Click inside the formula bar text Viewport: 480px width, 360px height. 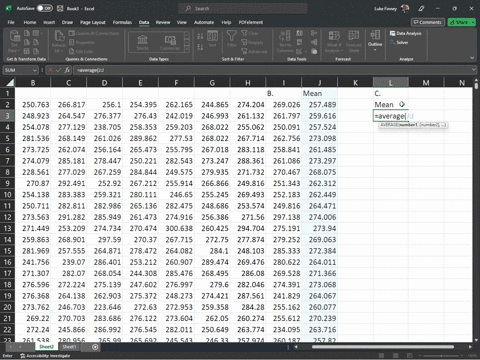click(90, 70)
